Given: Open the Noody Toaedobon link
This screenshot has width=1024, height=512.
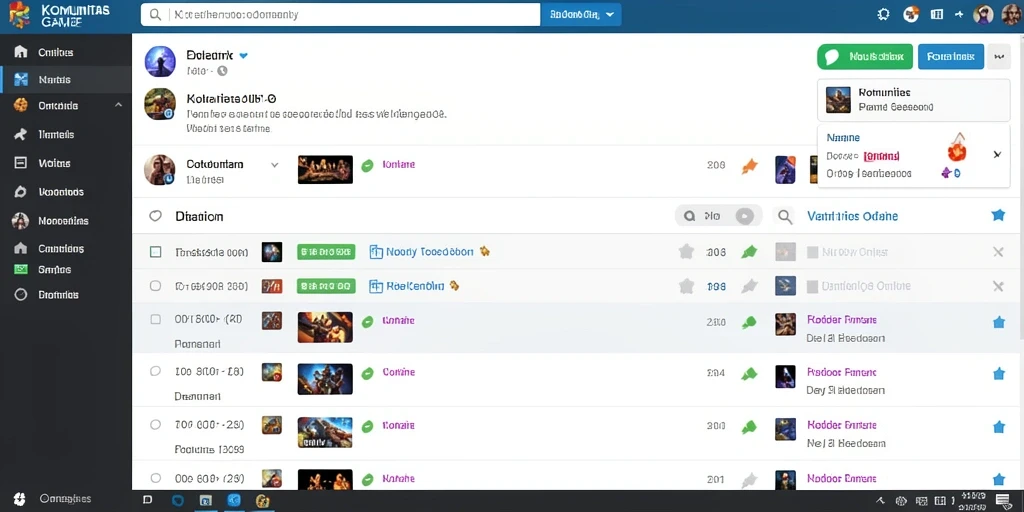Looking at the screenshot, I should 429,251.
